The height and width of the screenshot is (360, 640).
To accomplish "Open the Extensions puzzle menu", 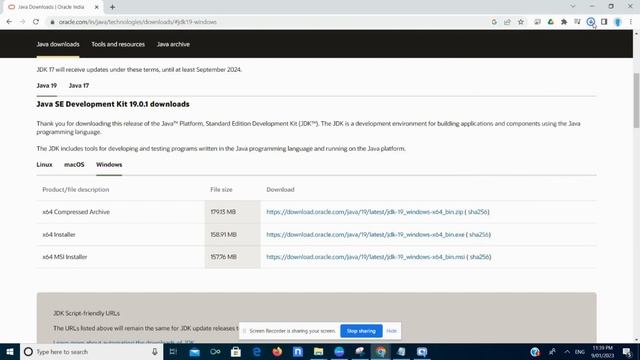I will coord(564,22).
